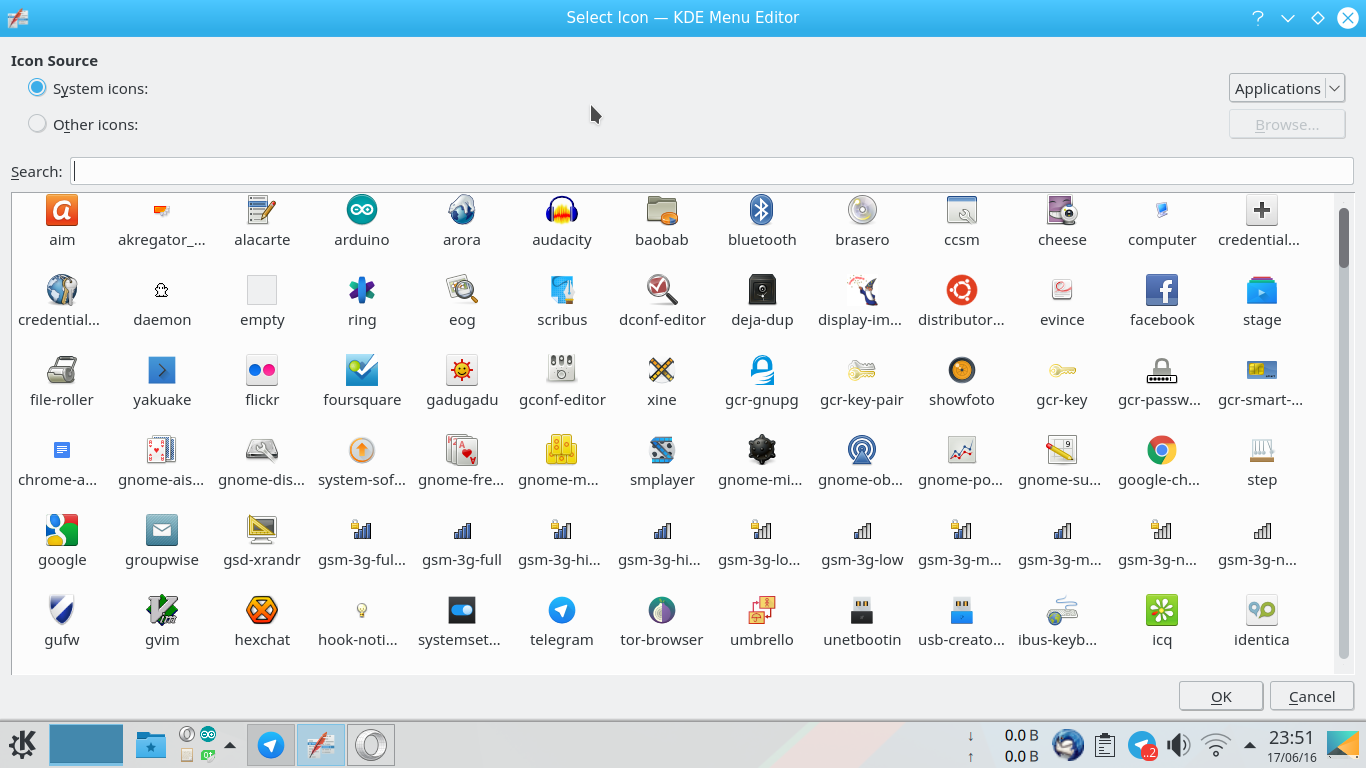Open the Applications category dropdown
Screen dimensions: 1366x768
1286,88
